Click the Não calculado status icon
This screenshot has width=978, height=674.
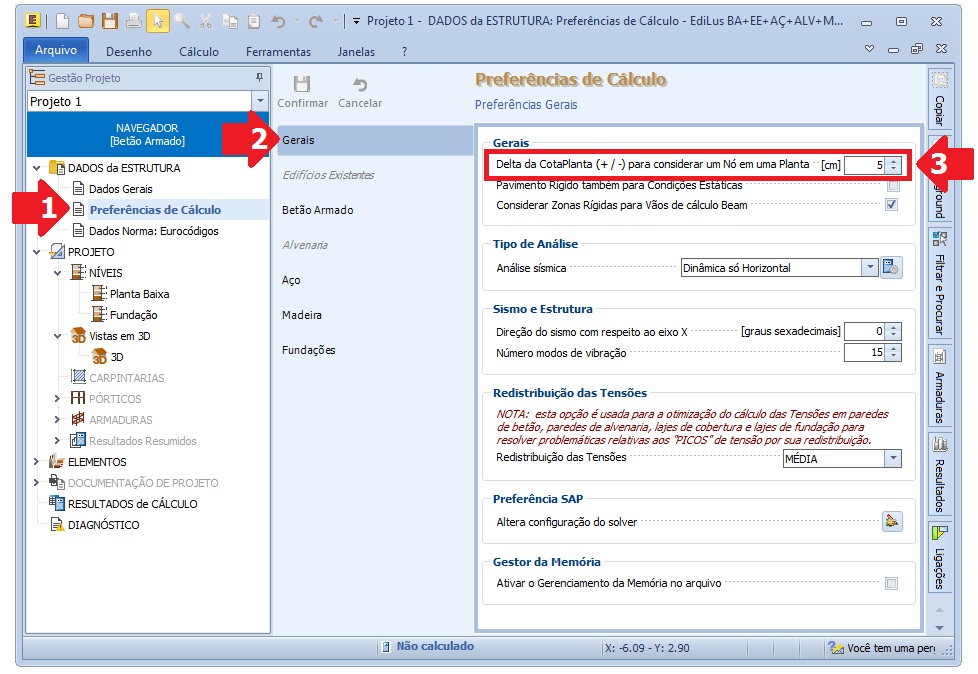tap(386, 647)
